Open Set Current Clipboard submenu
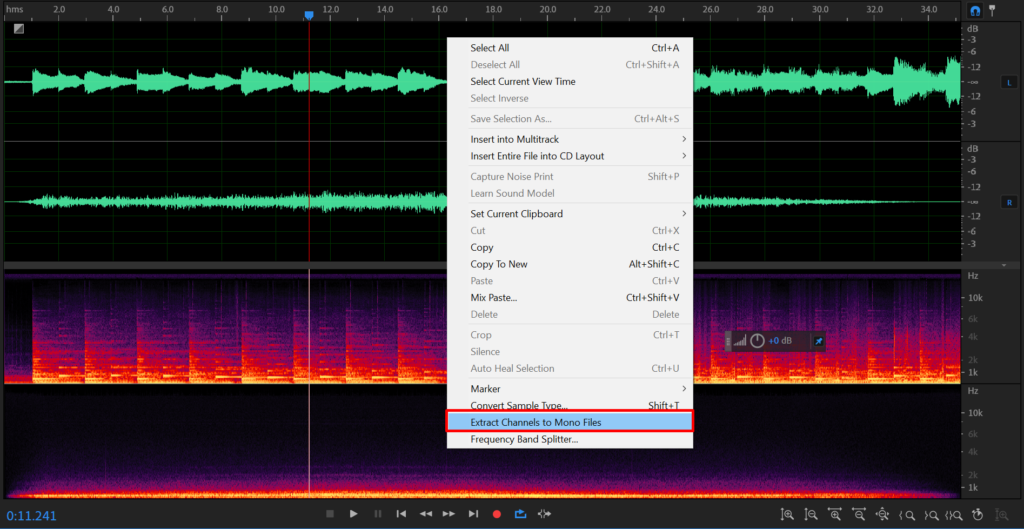The width and height of the screenshot is (1024, 529). (x=569, y=214)
